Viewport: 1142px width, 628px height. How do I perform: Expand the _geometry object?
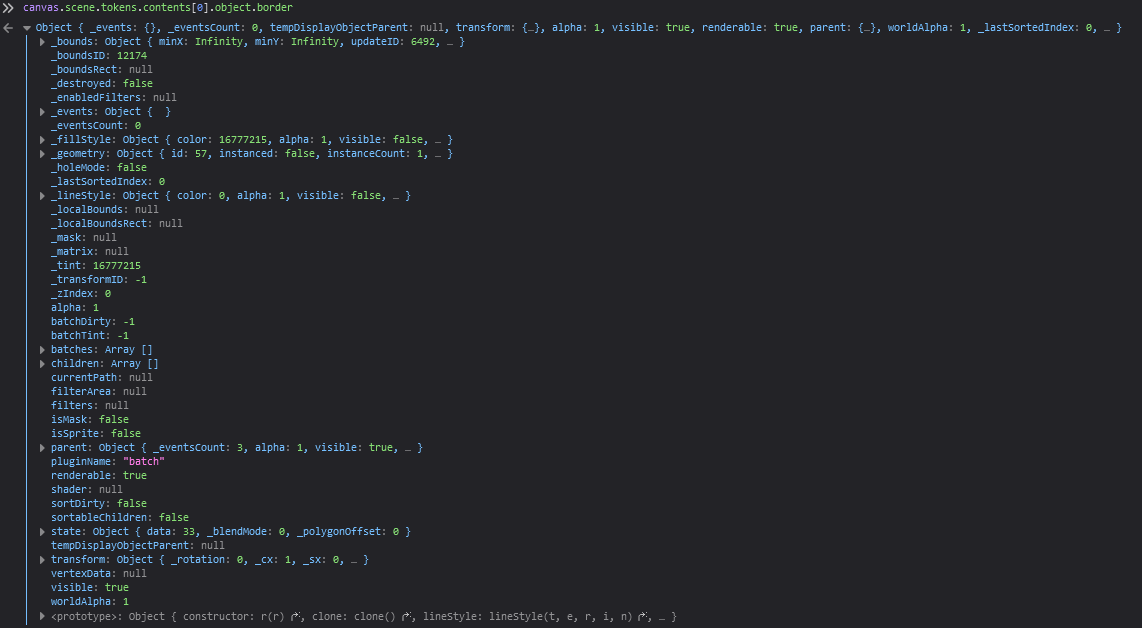pos(40,153)
